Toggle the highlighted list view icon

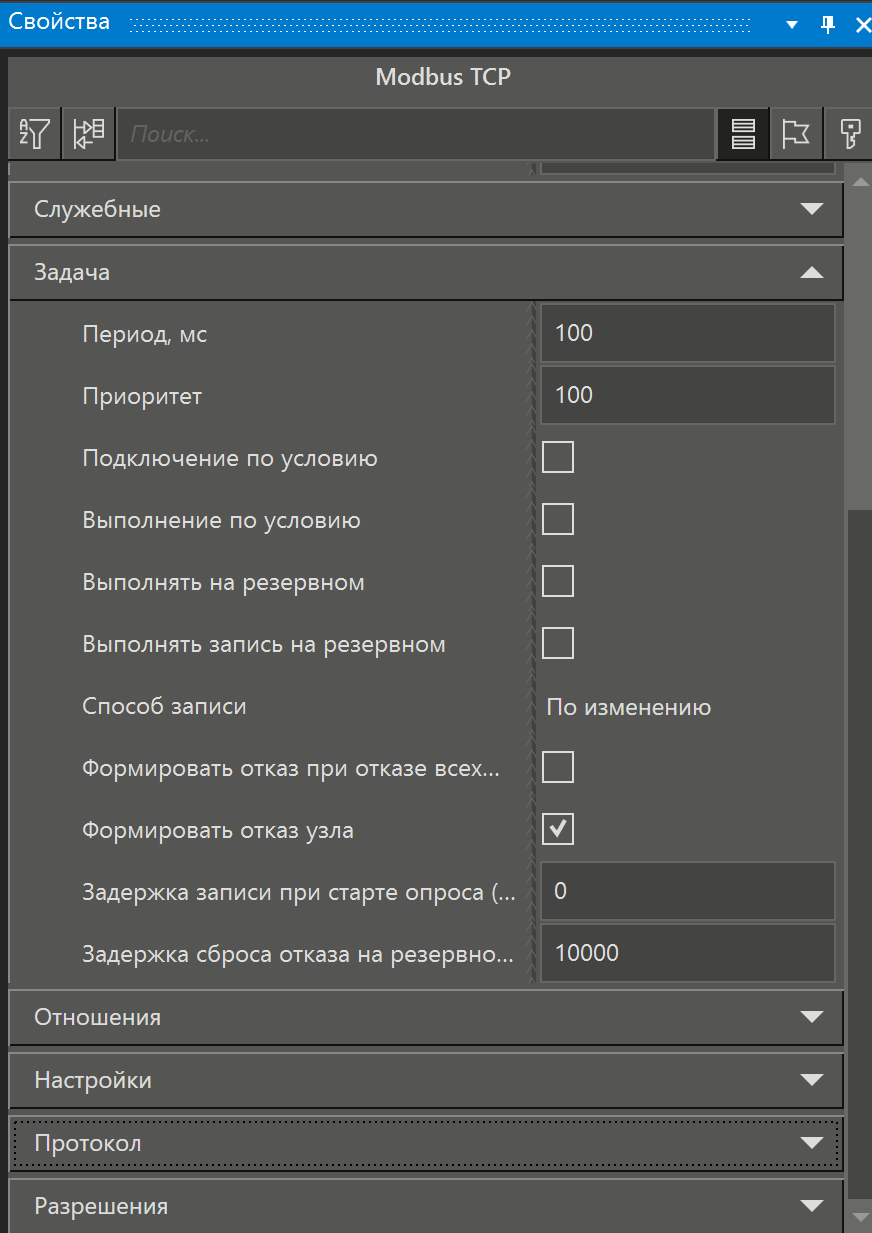click(743, 133)
